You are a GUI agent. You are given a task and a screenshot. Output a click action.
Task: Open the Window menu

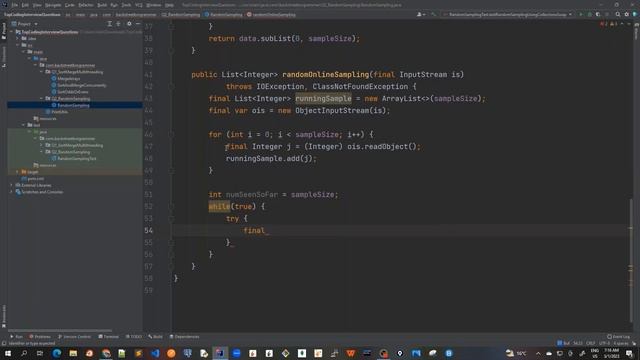pos(153,5)
